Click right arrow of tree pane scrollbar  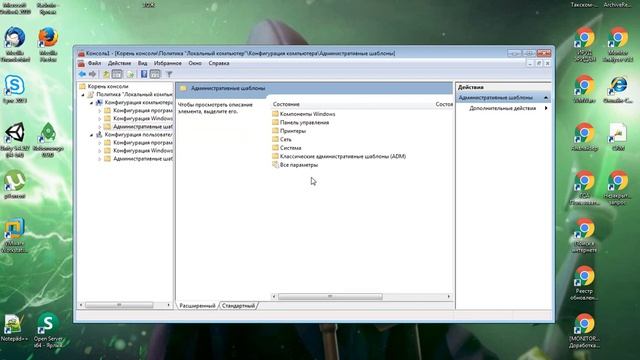[168, 305]
